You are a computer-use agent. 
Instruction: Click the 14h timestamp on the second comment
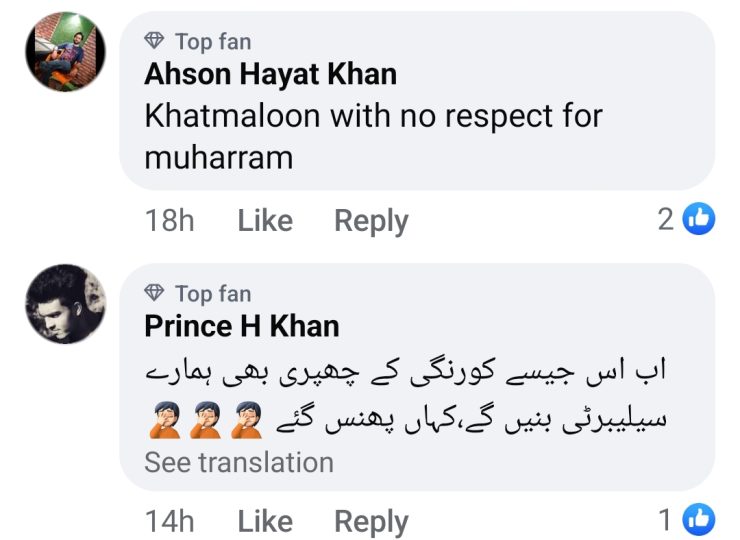[169, 521]
